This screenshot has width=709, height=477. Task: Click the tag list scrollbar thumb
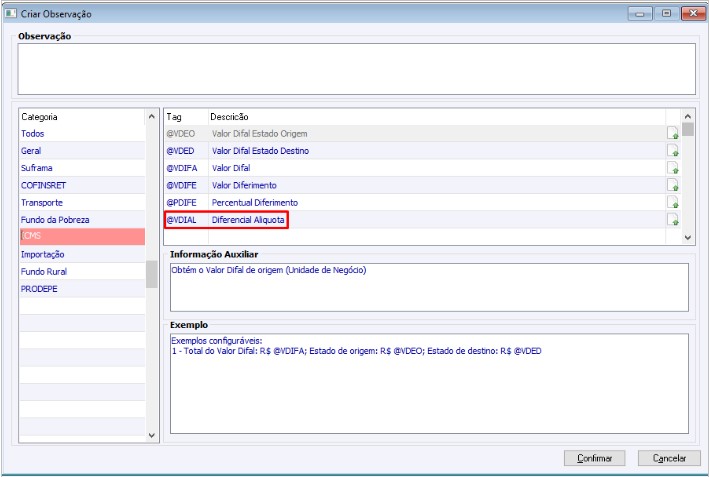(x=688, y=129)
